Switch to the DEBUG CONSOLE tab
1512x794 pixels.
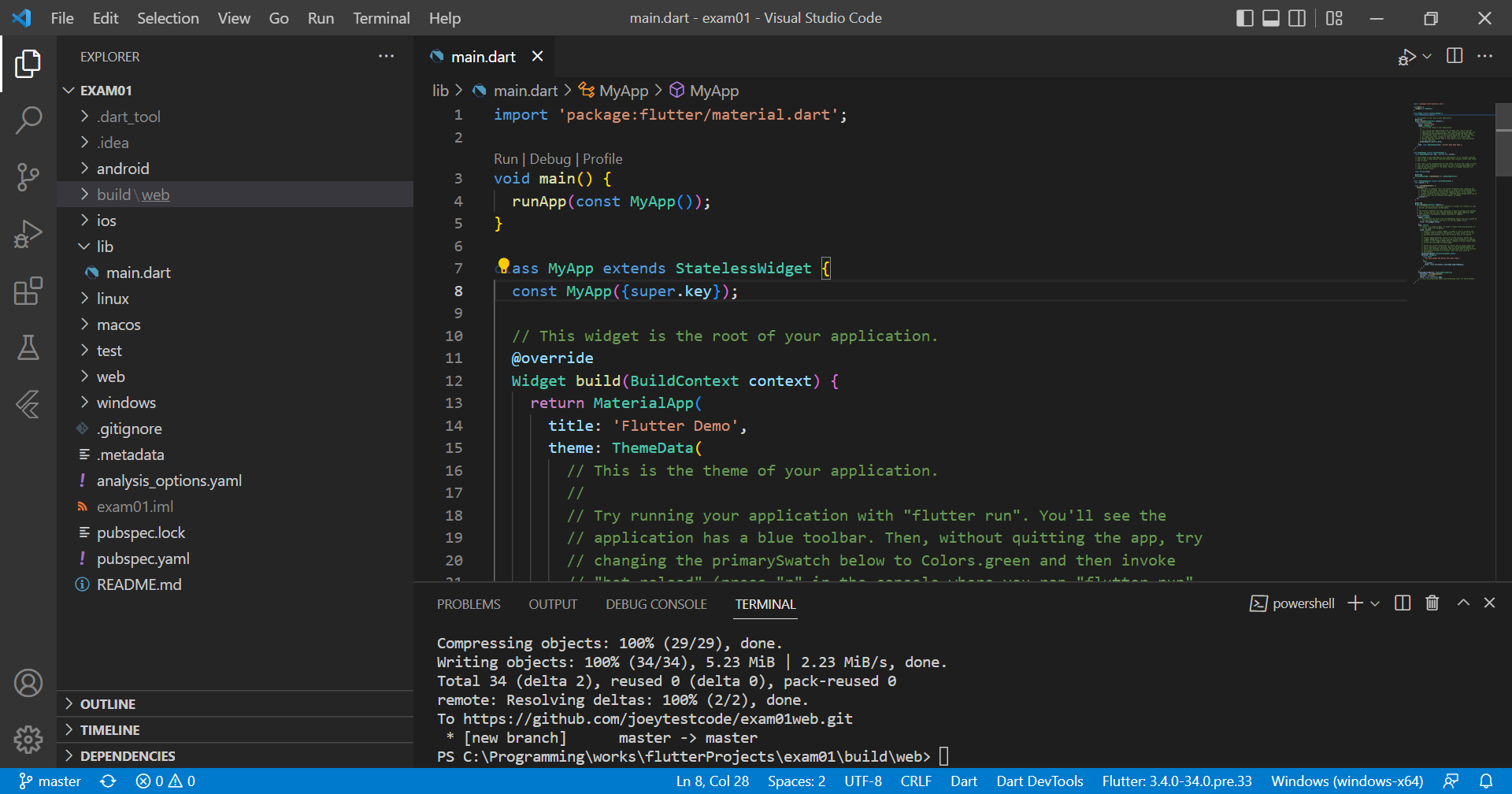pyautogui.click(x=656, y=604)
